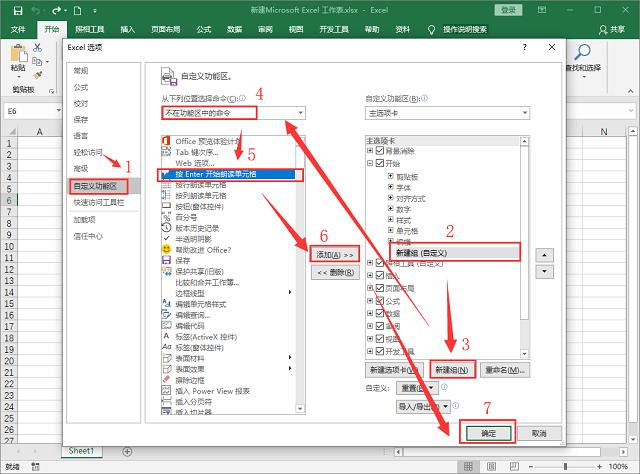Select the Tab 键次序 command icon
Screen dimensions: 640x474
(x=166, y=152)
